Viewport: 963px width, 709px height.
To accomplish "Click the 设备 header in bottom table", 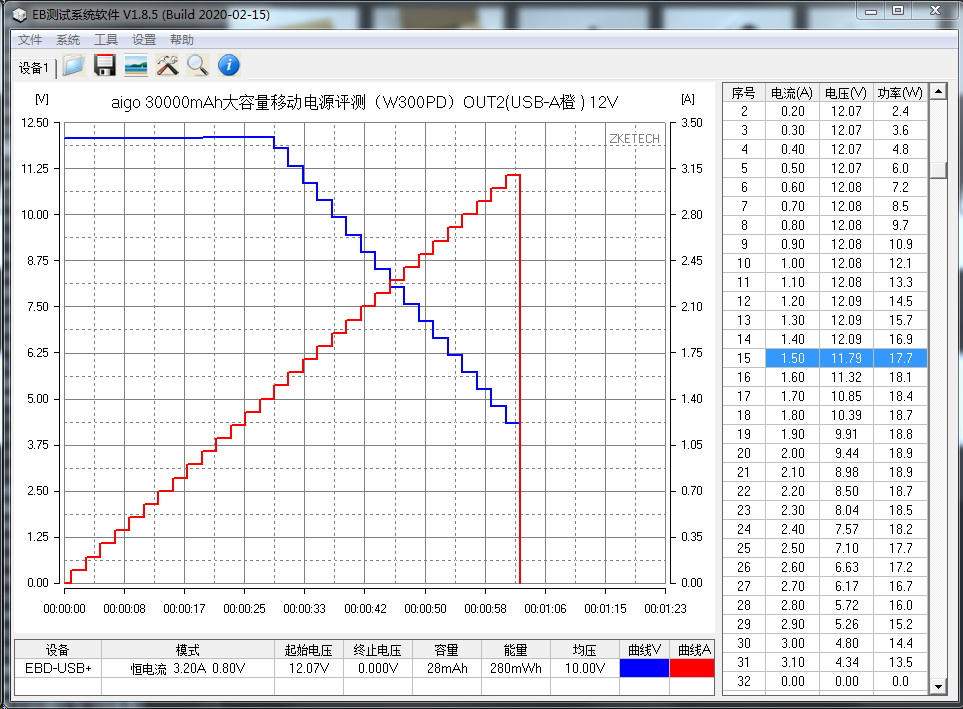I will (x=58, y=650).
